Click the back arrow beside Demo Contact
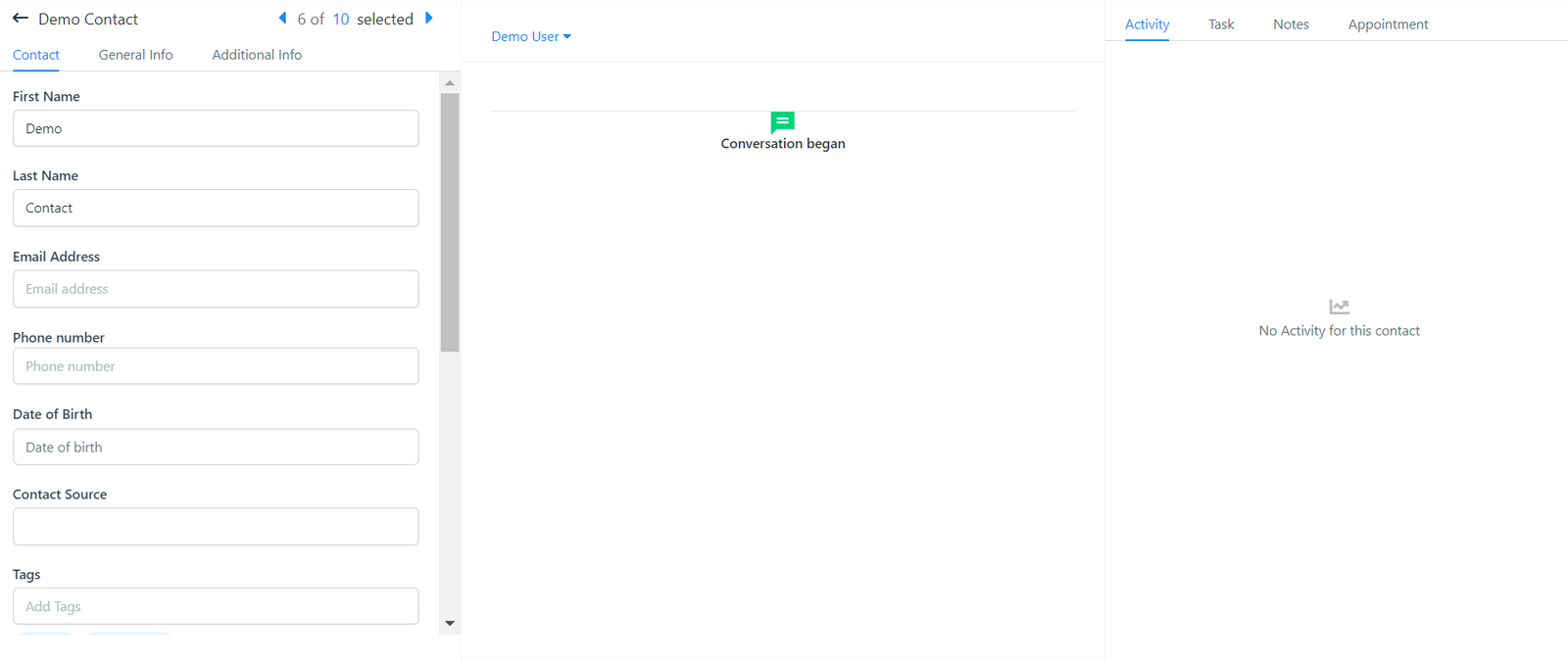Viewport: 1568px width, 662px height. coord(20,19)
